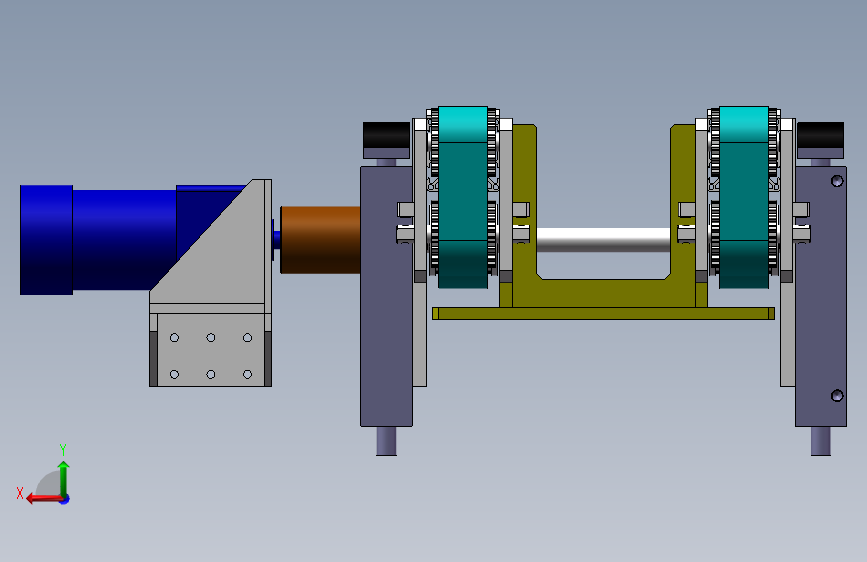The height and width of the screenshot is (562, 867).
Task: Click the upper screw on right purple plate
Action: [837, 181]
